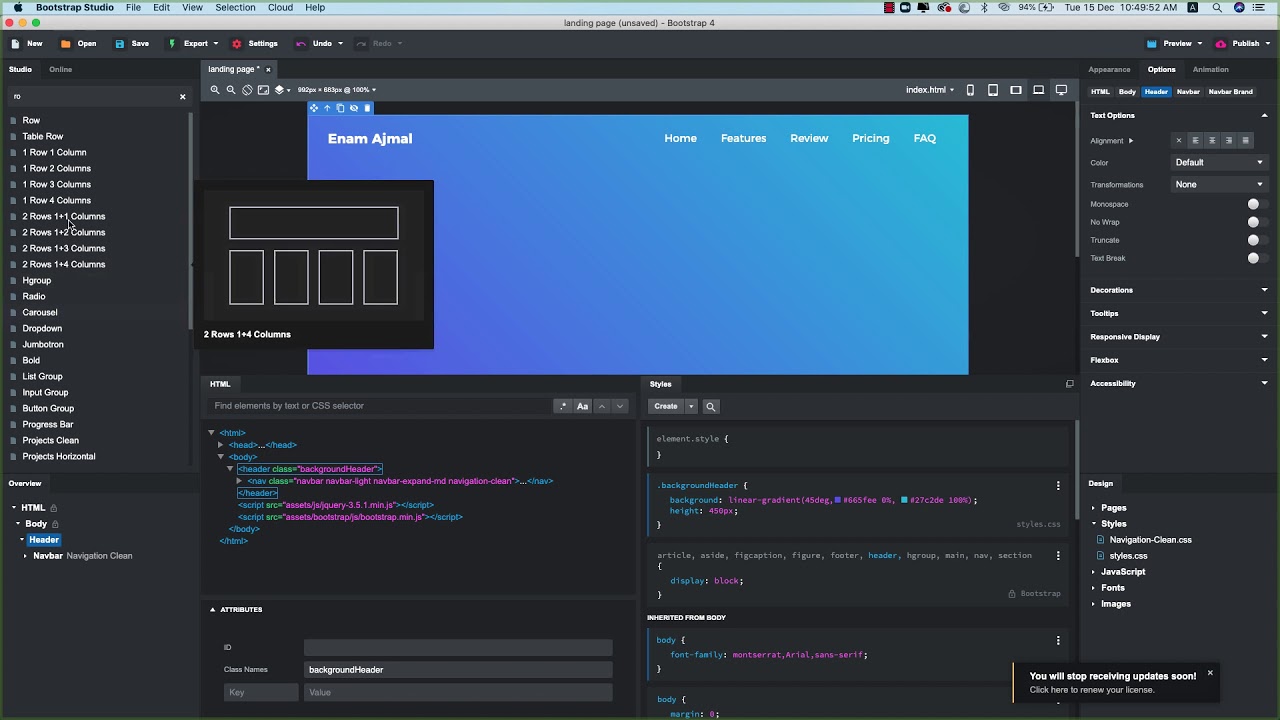Image resolution: width=1280 pixels, height=720 pixels.
Task: Click the no alignment X option
Action: tap(1178, 141)
